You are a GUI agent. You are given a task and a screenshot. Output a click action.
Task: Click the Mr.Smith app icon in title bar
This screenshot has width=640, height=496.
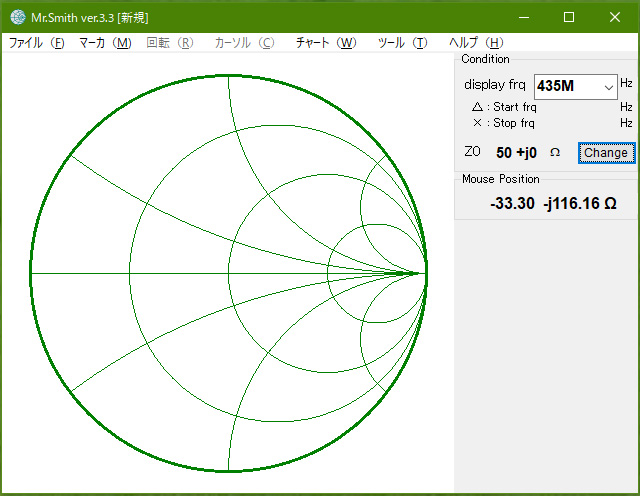(x=18, y=17)
